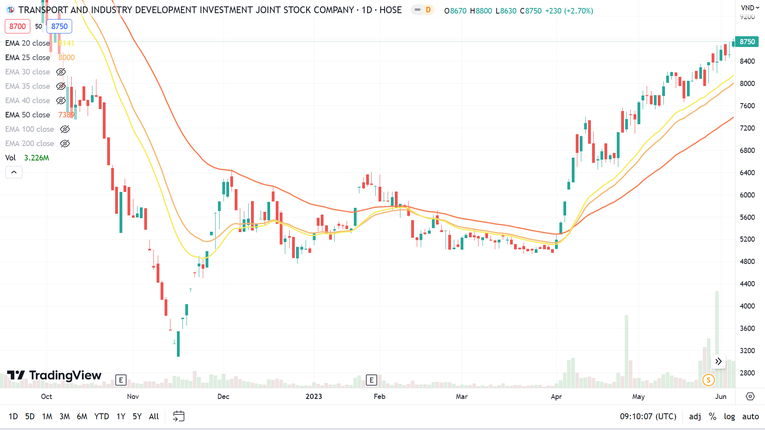Click the scroll-to-latest-bar double arrow icon

click(718, 362)
